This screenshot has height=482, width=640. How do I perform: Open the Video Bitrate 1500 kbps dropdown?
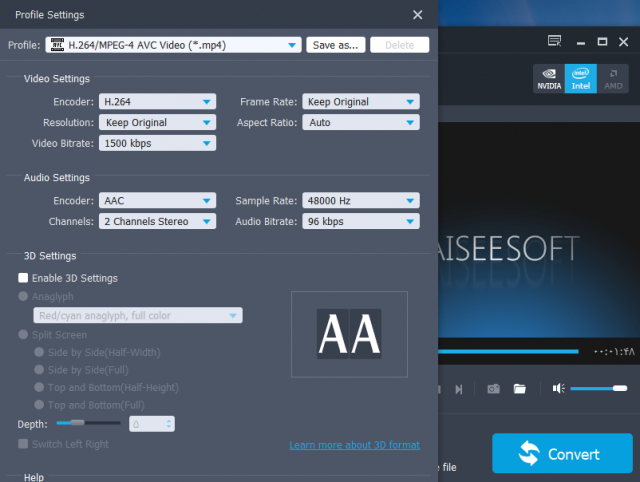pyautogui.click(x=158, y=143)
